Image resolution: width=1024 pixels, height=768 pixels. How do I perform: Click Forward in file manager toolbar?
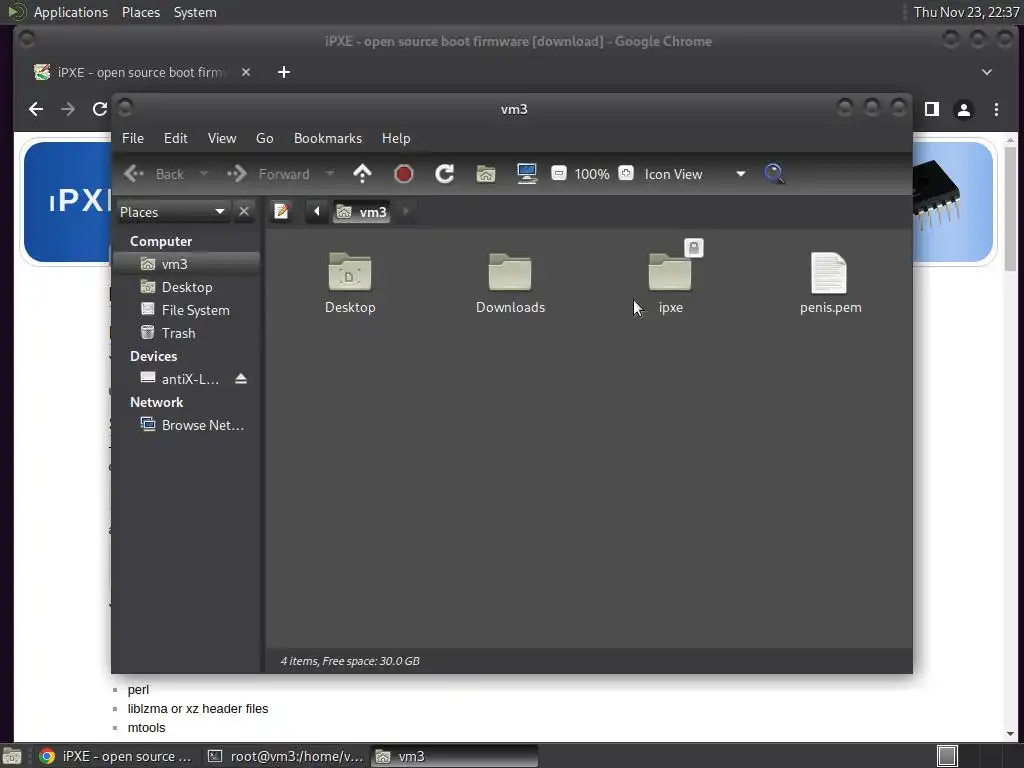pos(268,174)
